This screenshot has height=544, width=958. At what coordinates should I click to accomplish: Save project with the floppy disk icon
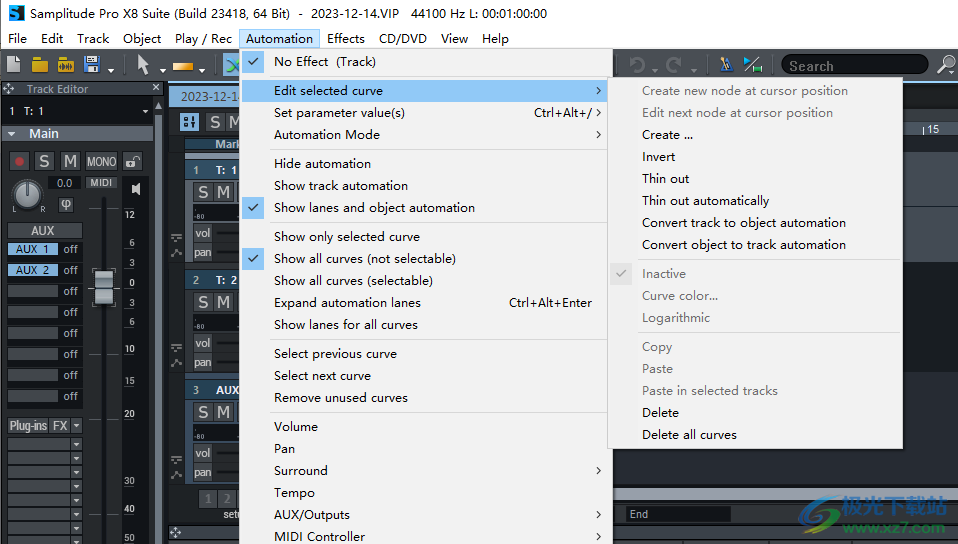pos(92,64)
